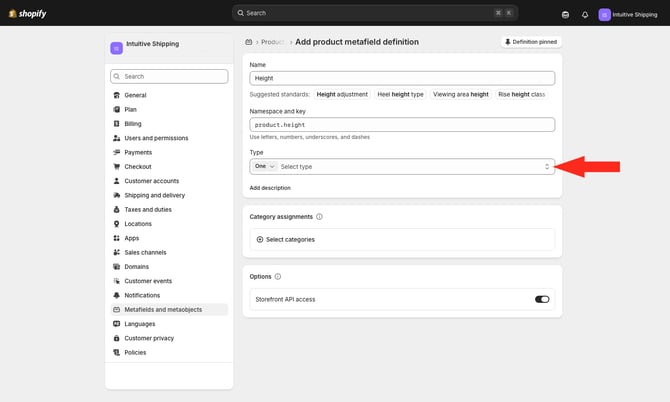Click the Taxes and duties icon

point(116,210)
